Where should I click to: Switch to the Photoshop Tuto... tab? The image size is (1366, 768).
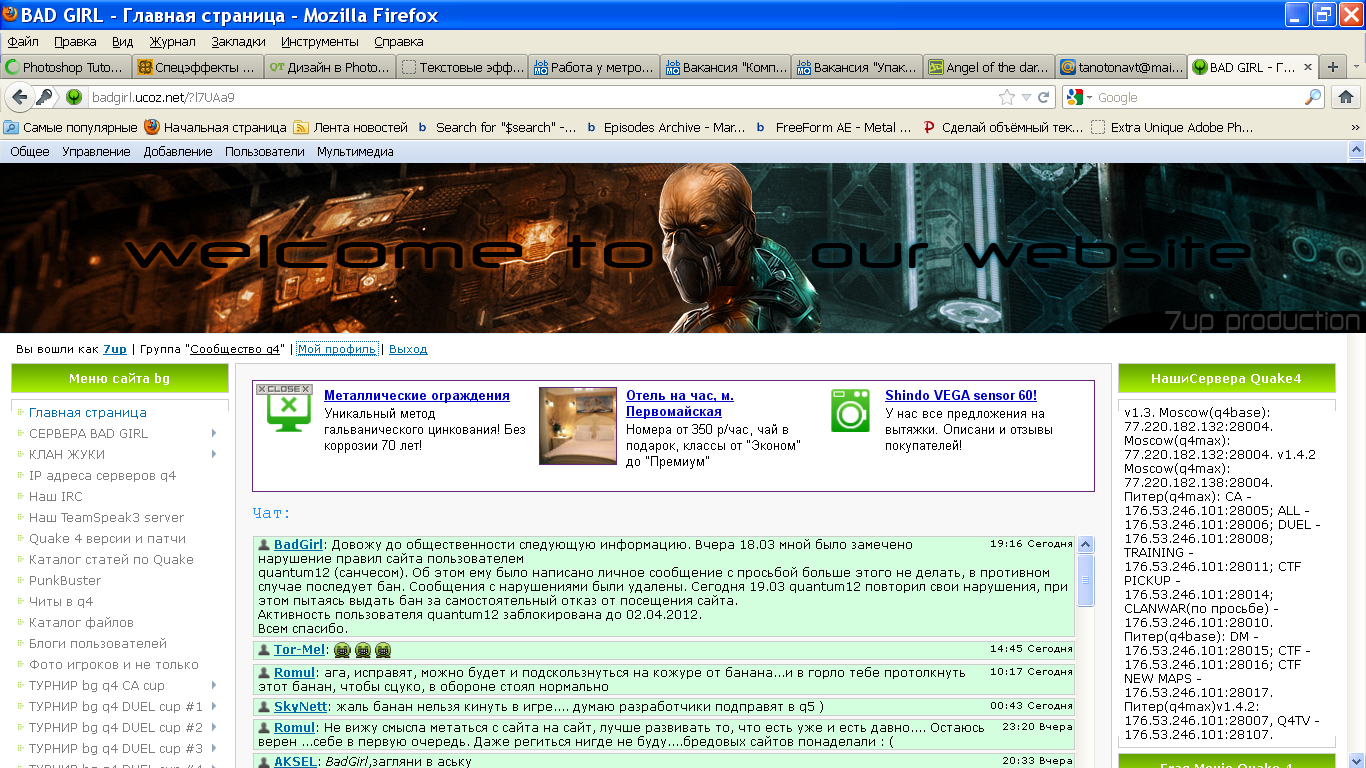click(x=65, y=67)
